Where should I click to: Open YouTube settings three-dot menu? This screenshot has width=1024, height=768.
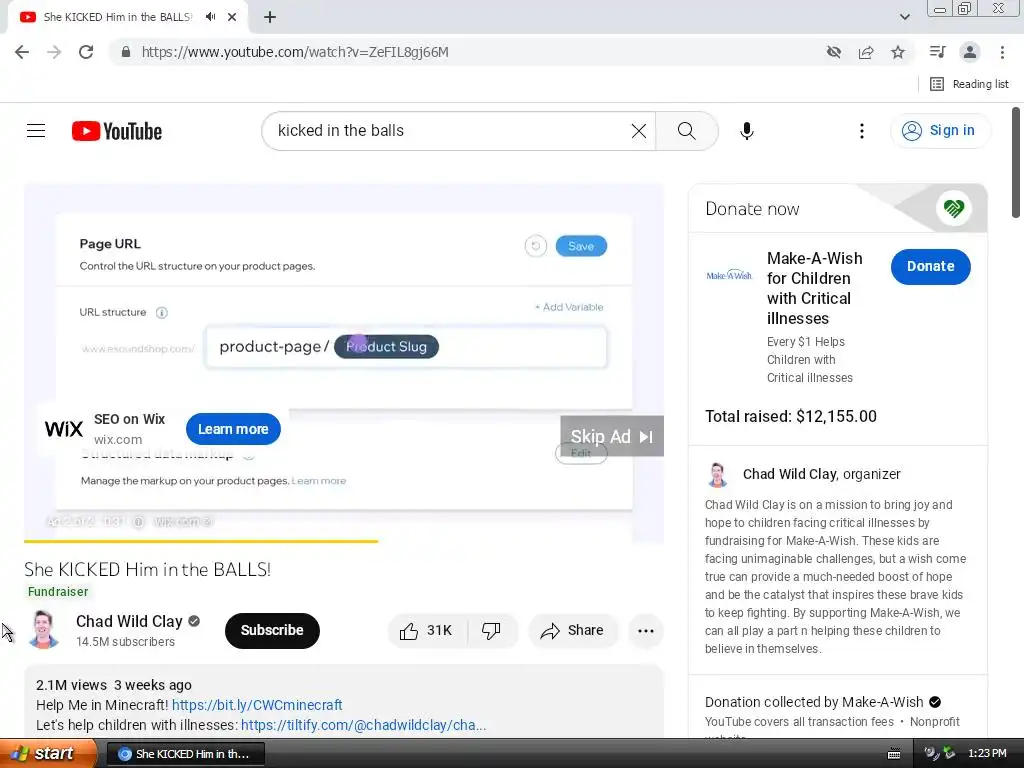[x=861, y=131]
